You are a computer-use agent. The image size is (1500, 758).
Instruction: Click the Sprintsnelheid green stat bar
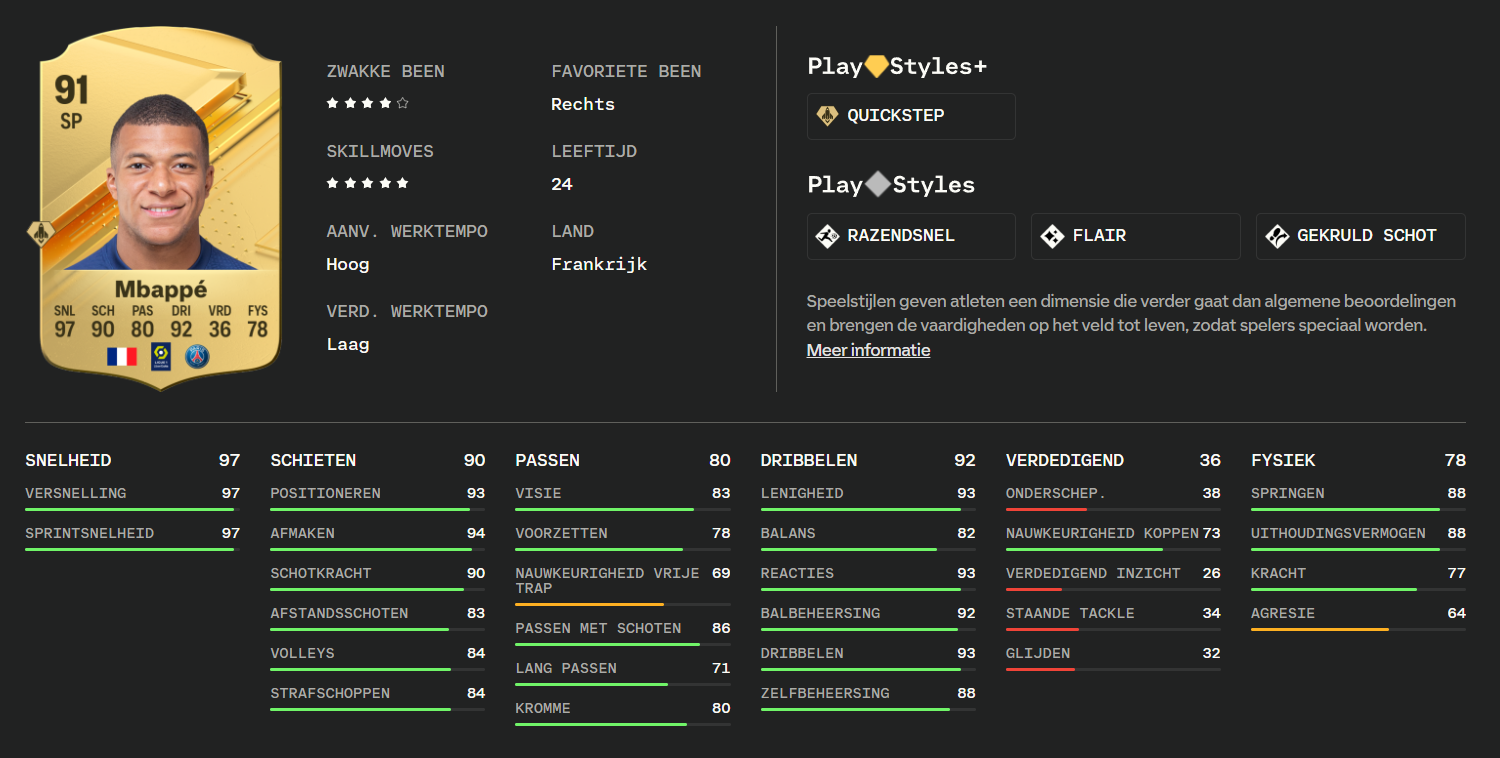pos(129,549)
